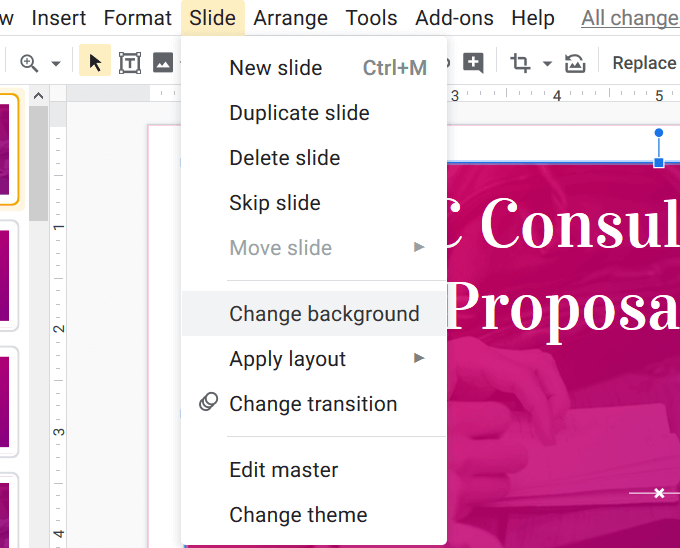Choose Change background from Slide menu

point(324,314)
